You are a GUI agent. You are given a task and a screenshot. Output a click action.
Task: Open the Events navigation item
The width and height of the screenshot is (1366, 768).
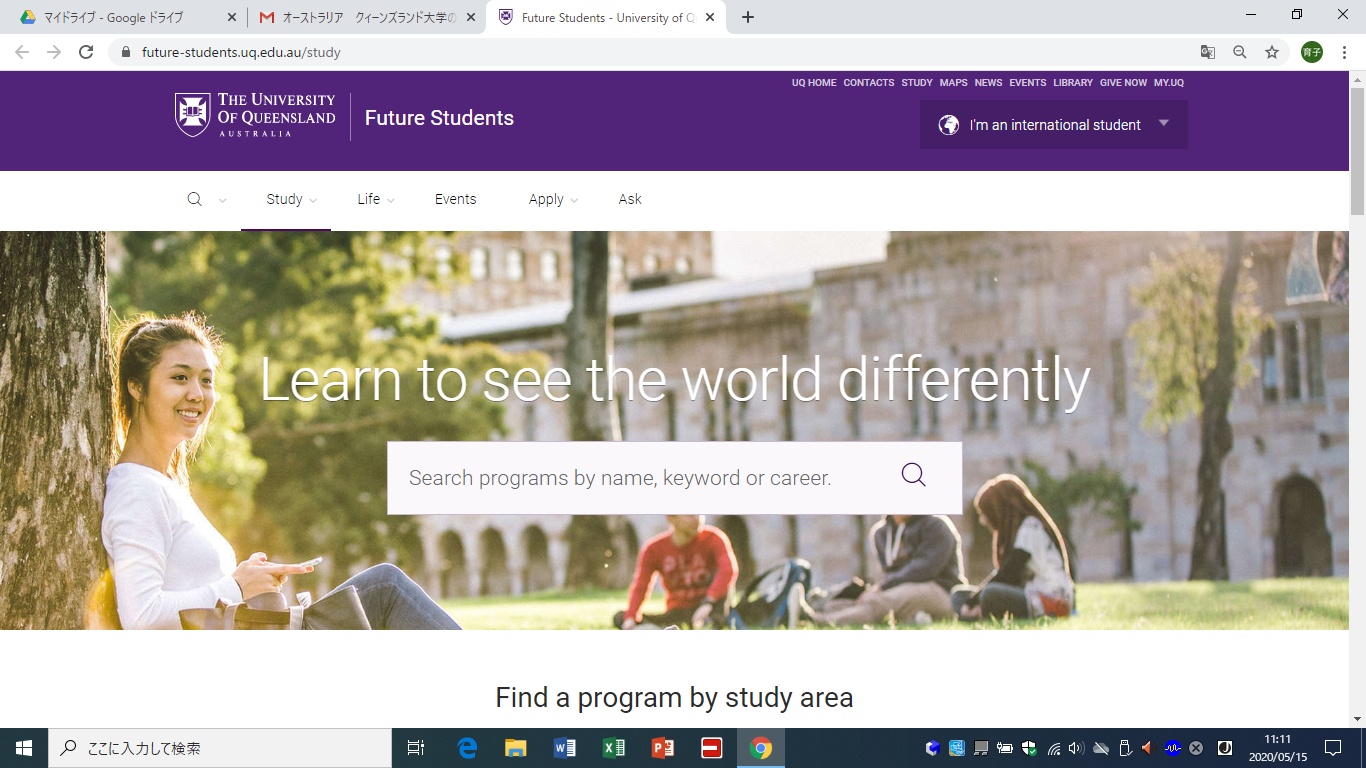click(455, 199)
